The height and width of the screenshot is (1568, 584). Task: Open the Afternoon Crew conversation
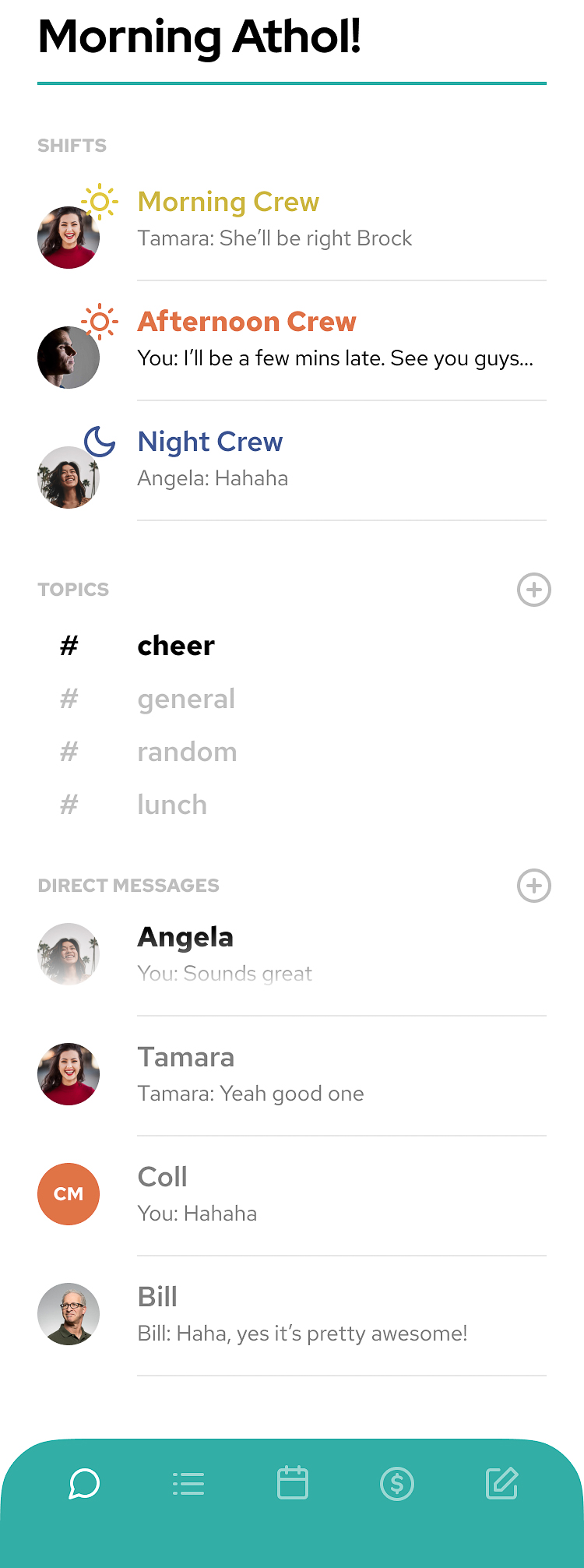click(292, 340)
